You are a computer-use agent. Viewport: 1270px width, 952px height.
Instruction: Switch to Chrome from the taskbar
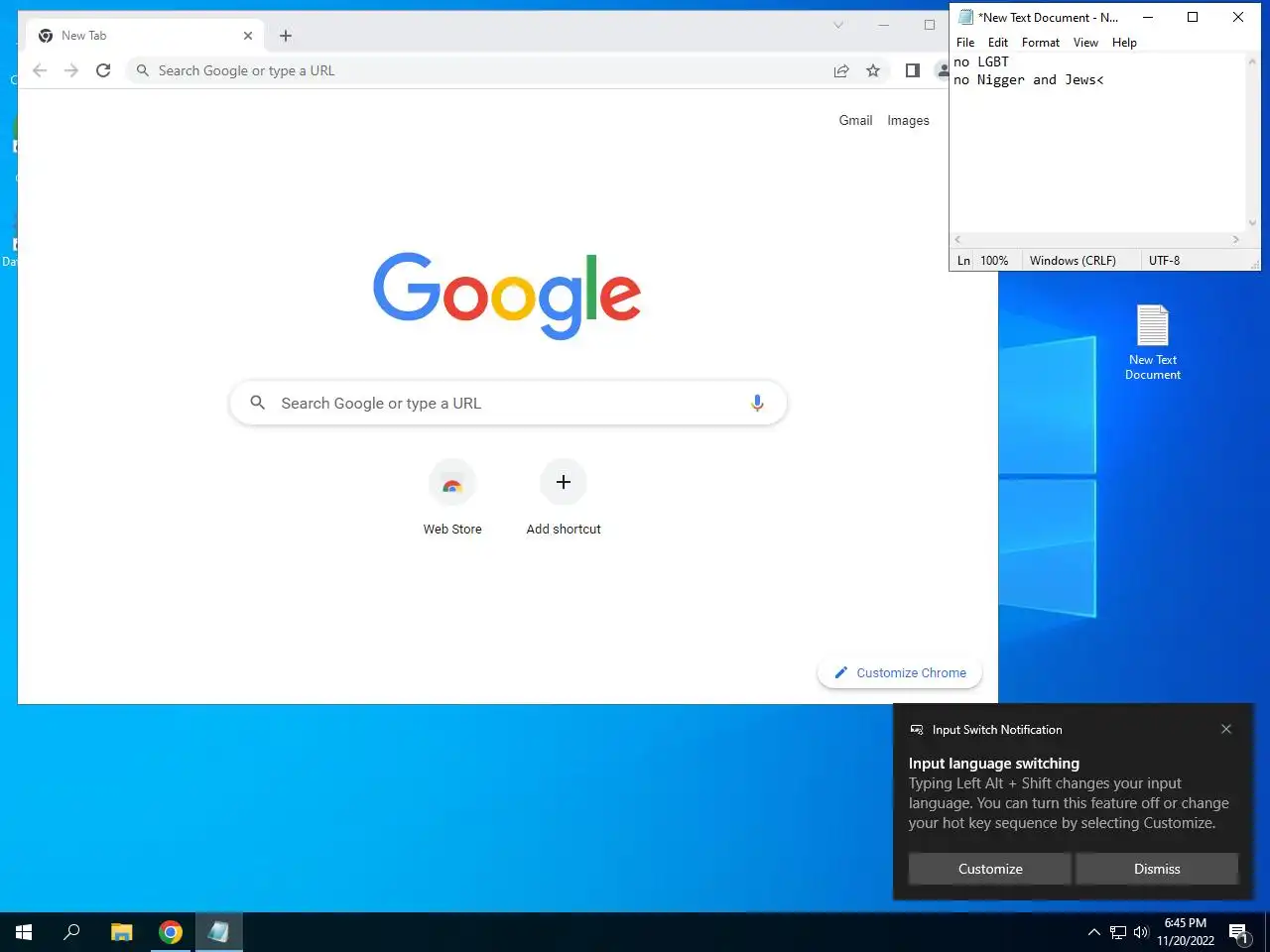pyautogui.click(x=171, y=932)
